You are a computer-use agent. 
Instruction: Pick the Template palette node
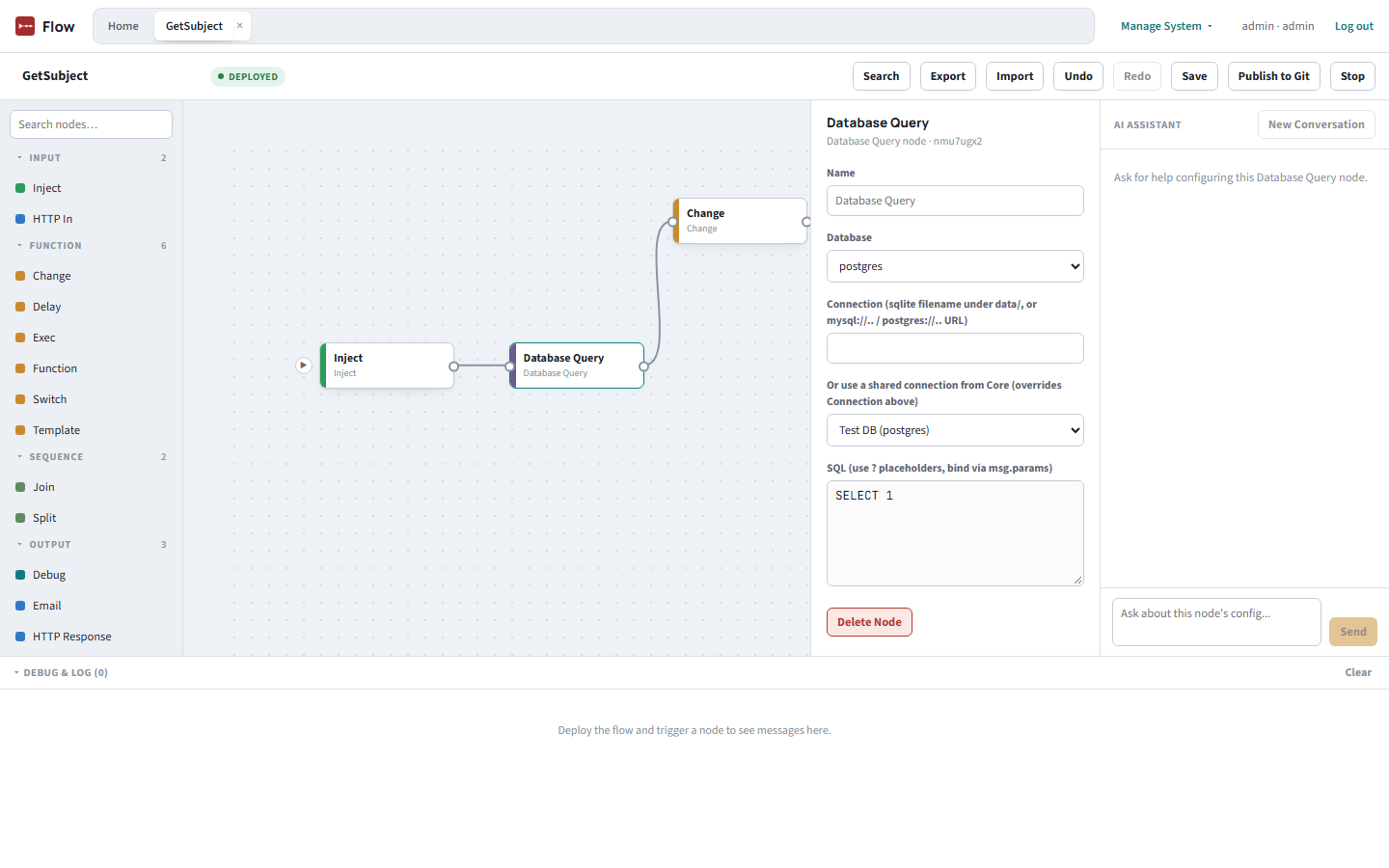point(91,430)
